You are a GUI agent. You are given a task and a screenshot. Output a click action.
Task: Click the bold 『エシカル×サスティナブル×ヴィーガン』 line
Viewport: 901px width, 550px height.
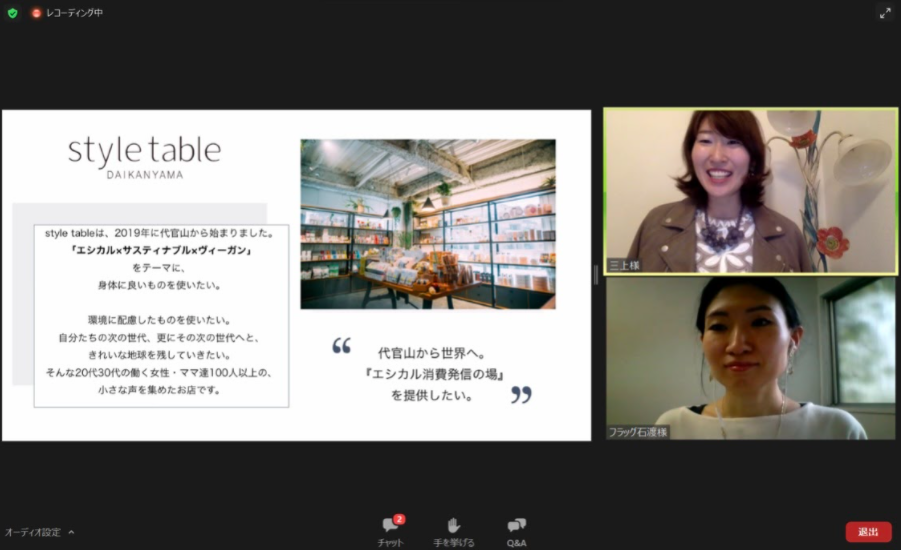160,251
